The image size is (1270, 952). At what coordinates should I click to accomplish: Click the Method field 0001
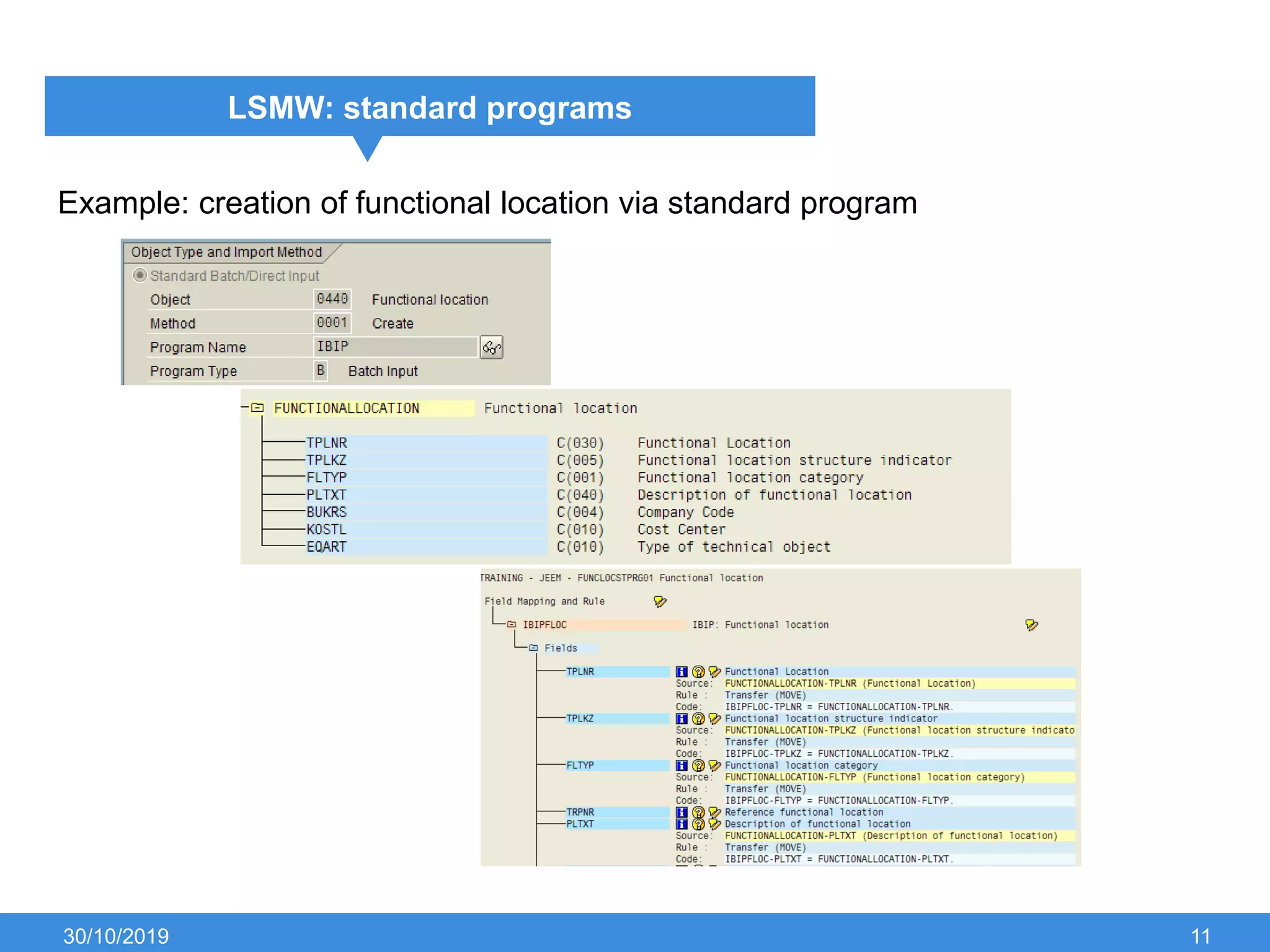332,323
